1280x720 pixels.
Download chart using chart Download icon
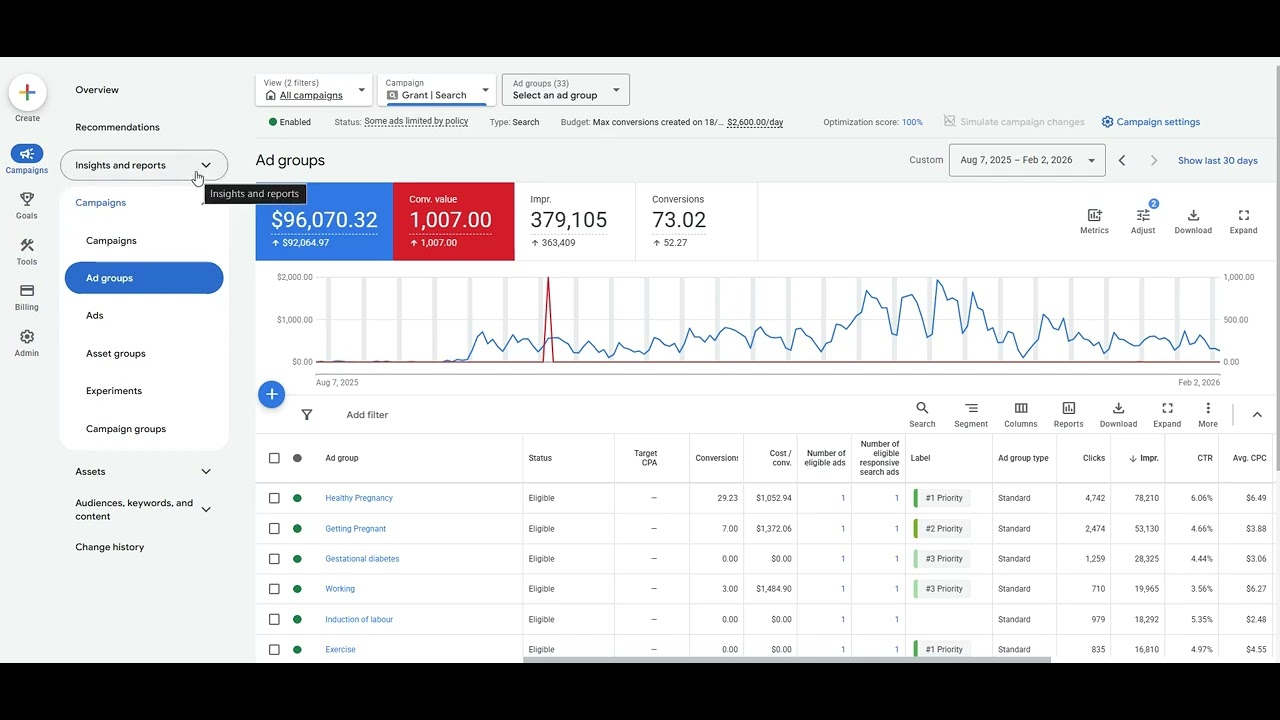[x=1193, y=215]
